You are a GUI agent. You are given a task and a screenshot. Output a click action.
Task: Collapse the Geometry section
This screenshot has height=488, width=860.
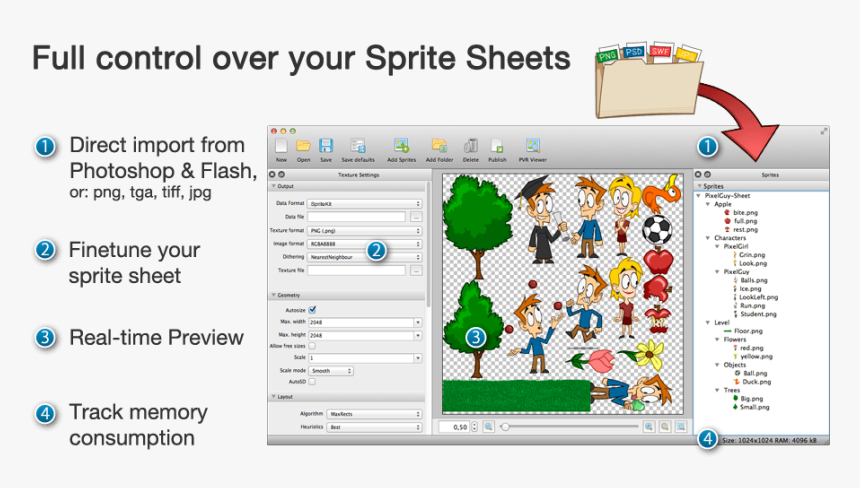(274, 295)
